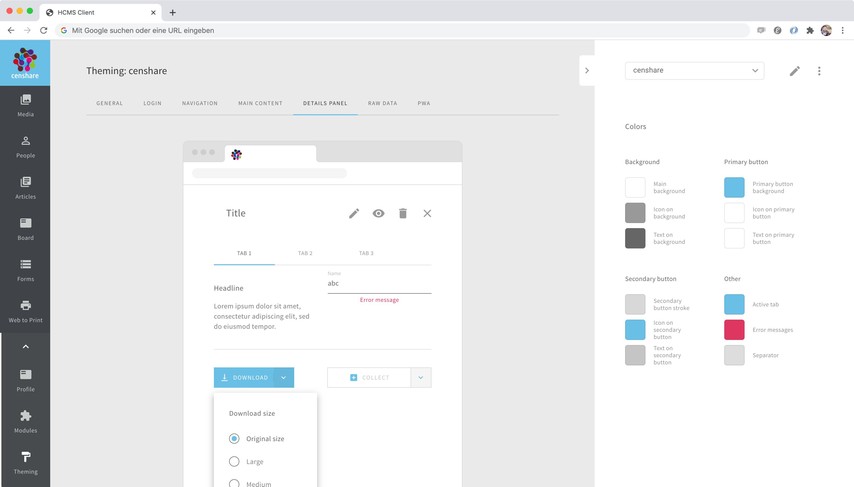Click the Headline text in preview
The image size is (854, 487).
click(228, 288)
